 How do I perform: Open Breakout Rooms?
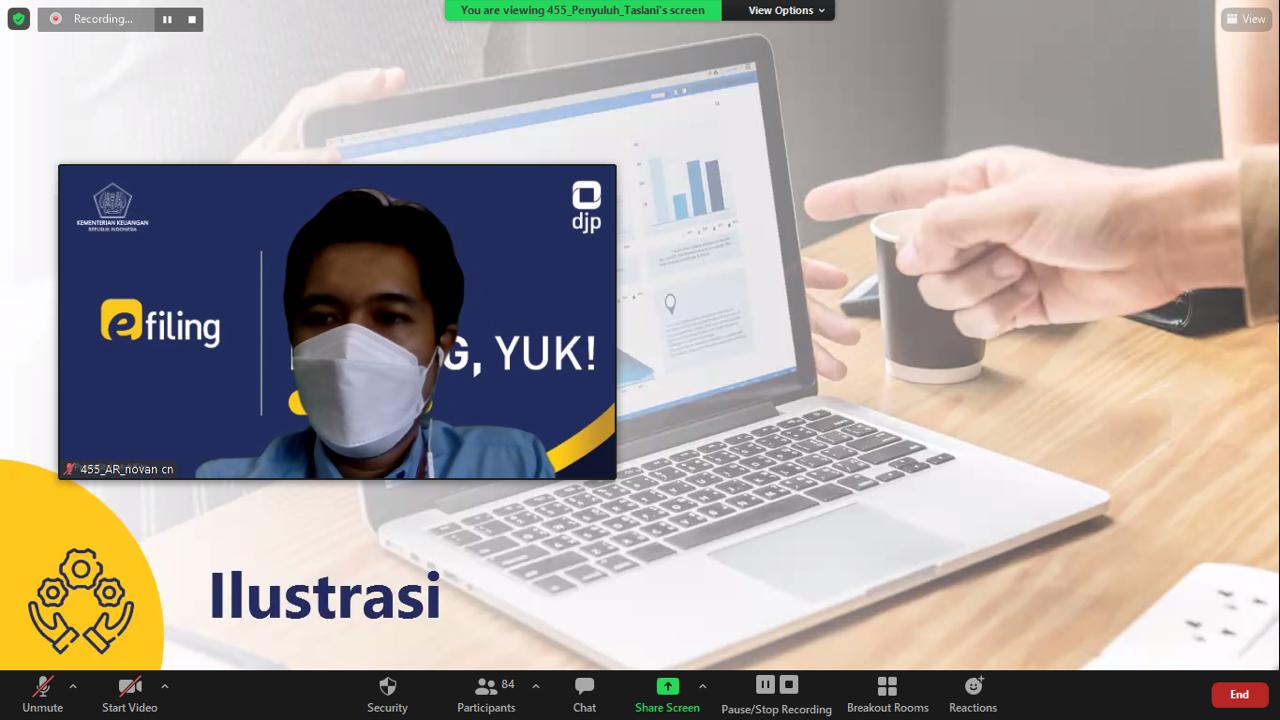click(x=887, y=686)
